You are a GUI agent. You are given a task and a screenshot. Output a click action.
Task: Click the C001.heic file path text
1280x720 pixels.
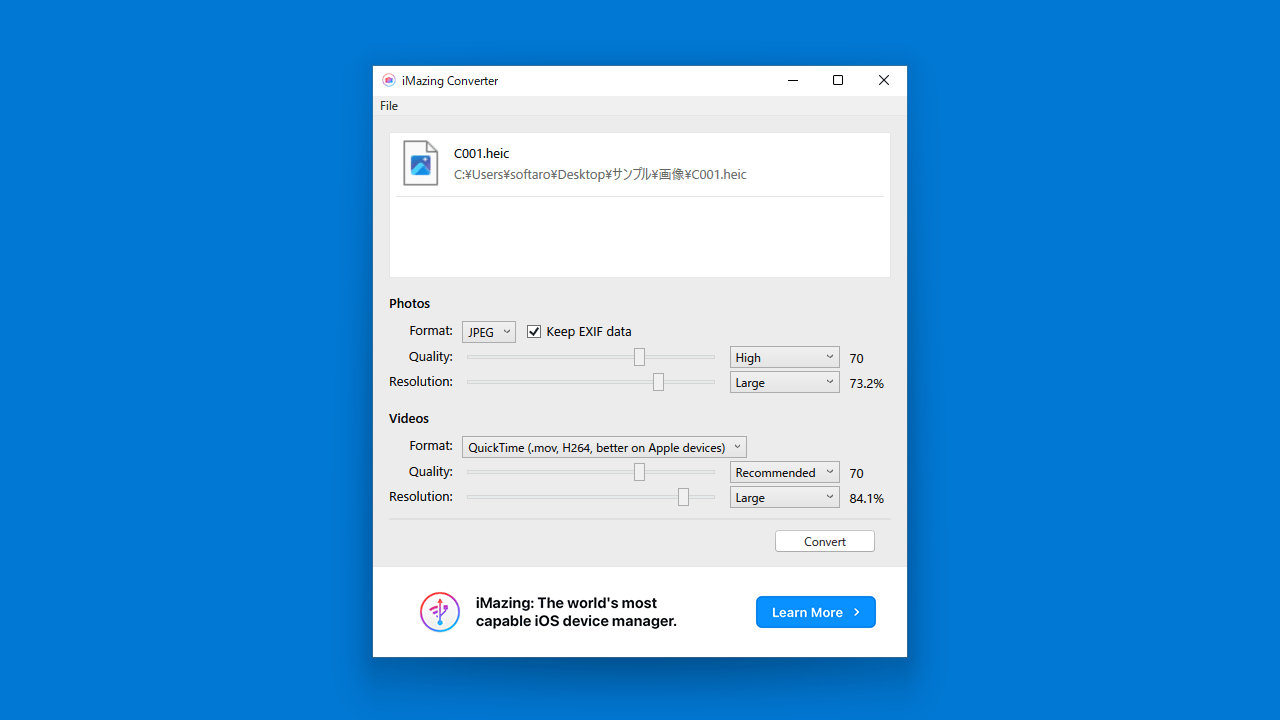point(600,174)
